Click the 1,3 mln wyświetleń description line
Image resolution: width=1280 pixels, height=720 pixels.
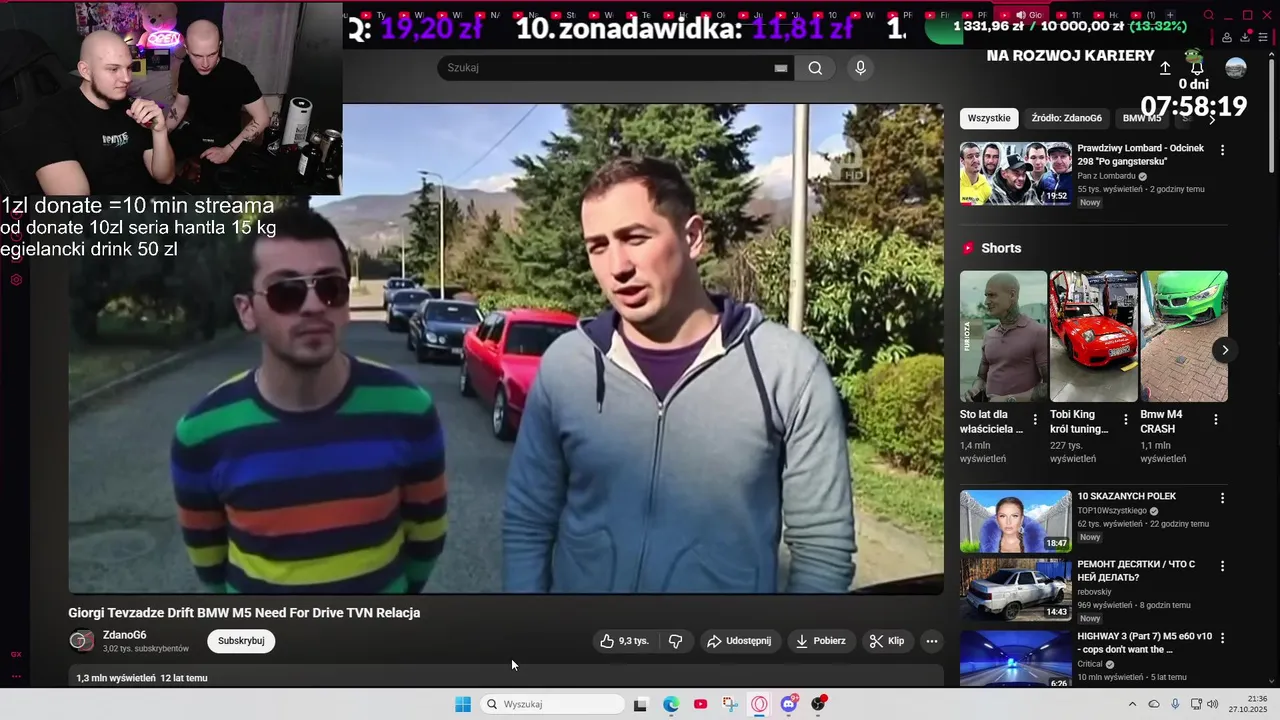click(142, 678)
